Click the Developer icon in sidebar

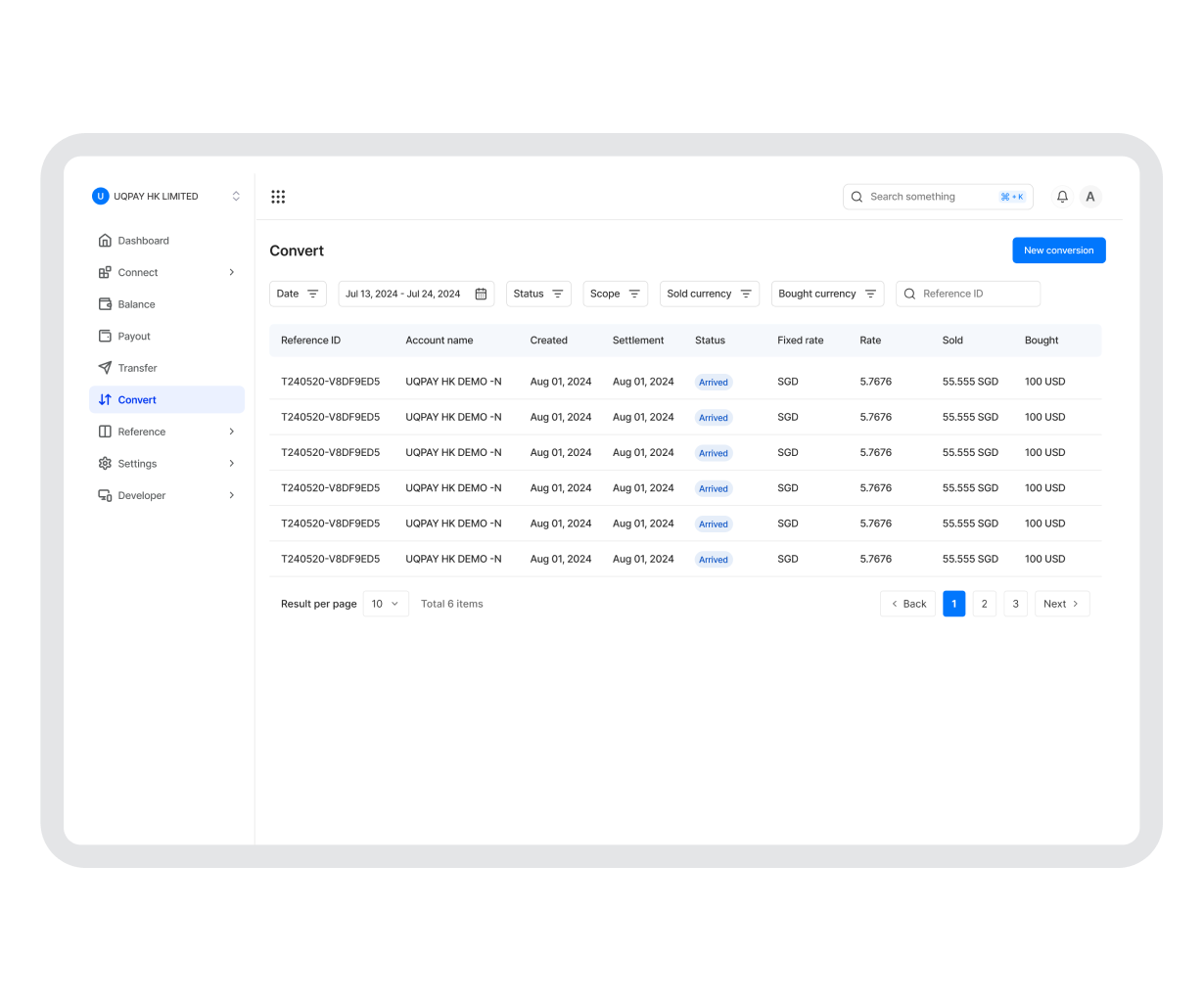coord(105,495)
